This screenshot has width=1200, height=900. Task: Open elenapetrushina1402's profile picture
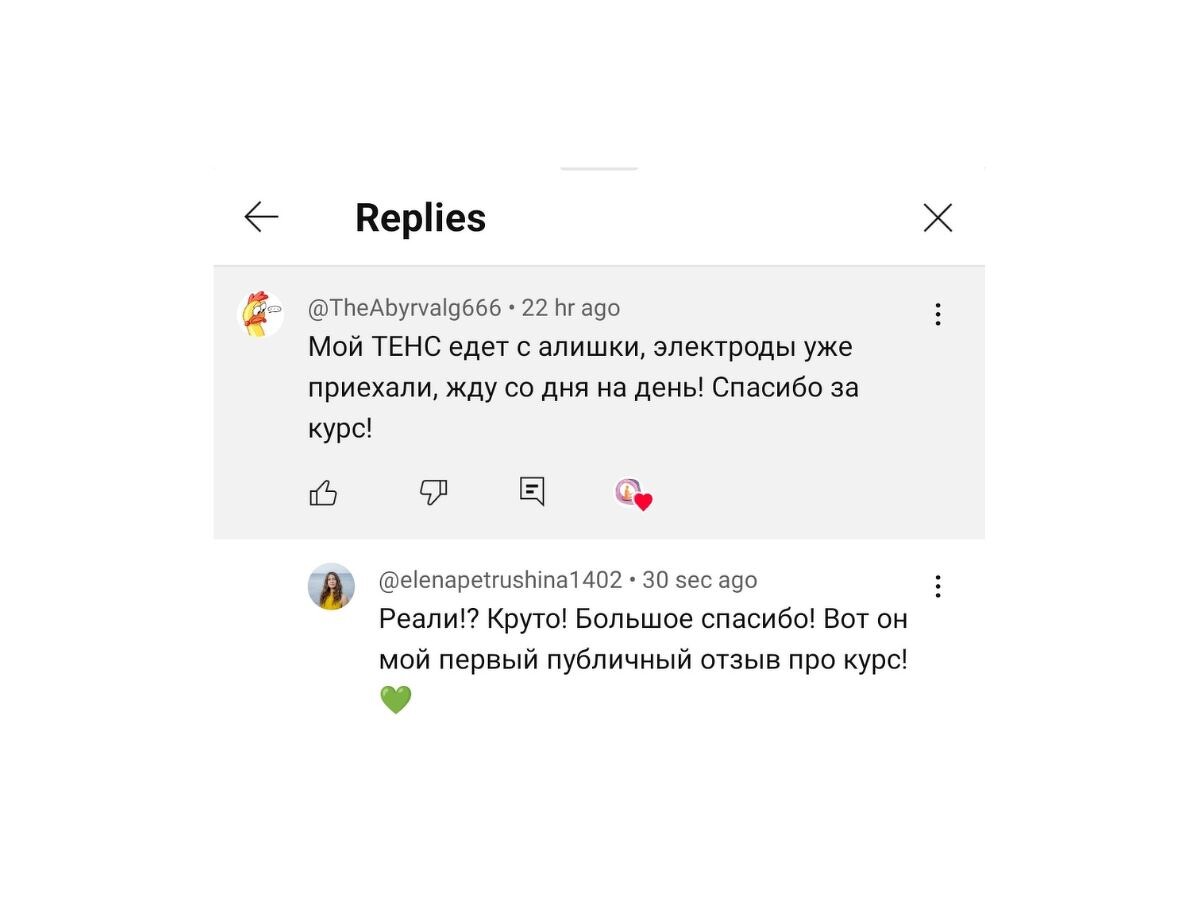[331, 587]
